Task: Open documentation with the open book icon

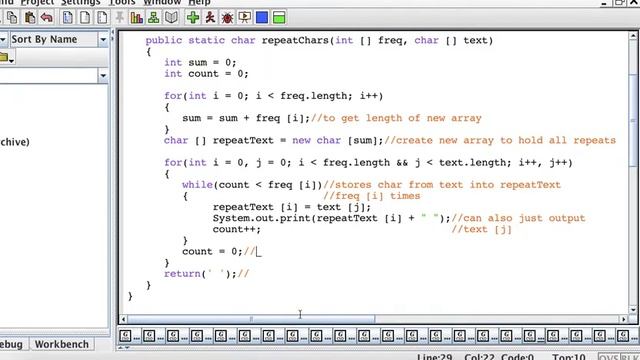Action: coord(171,18)
